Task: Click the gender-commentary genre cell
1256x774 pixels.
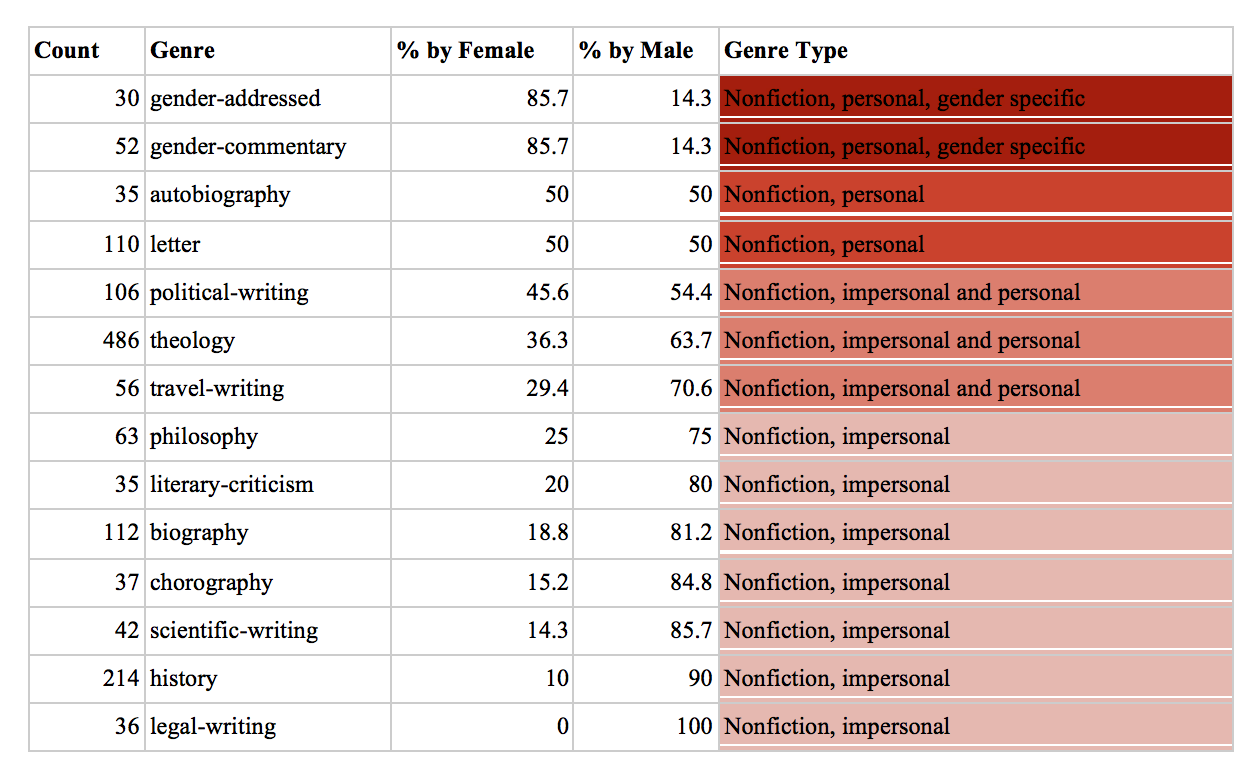Action: 247,146
